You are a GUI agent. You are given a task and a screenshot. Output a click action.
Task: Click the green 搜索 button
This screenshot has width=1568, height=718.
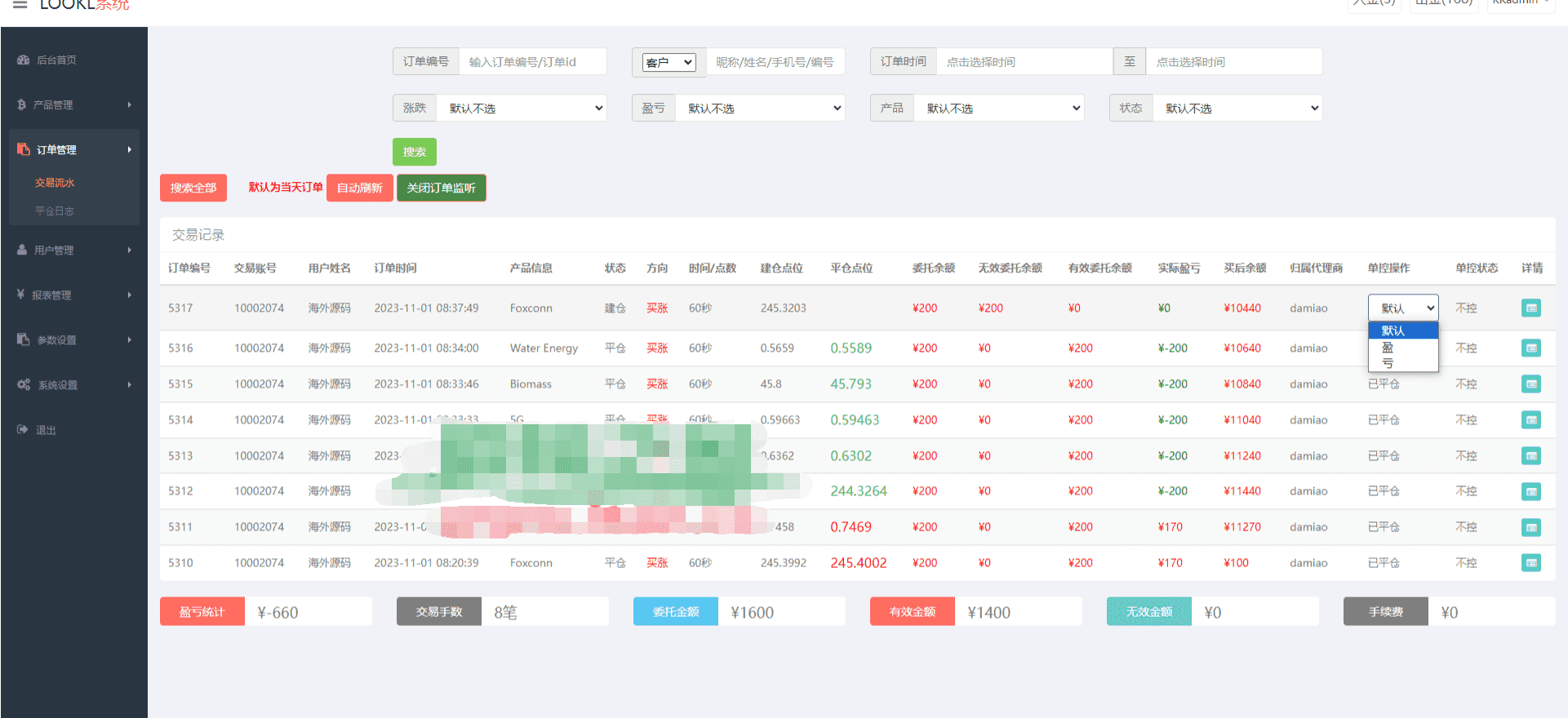[x=415, y=152]
